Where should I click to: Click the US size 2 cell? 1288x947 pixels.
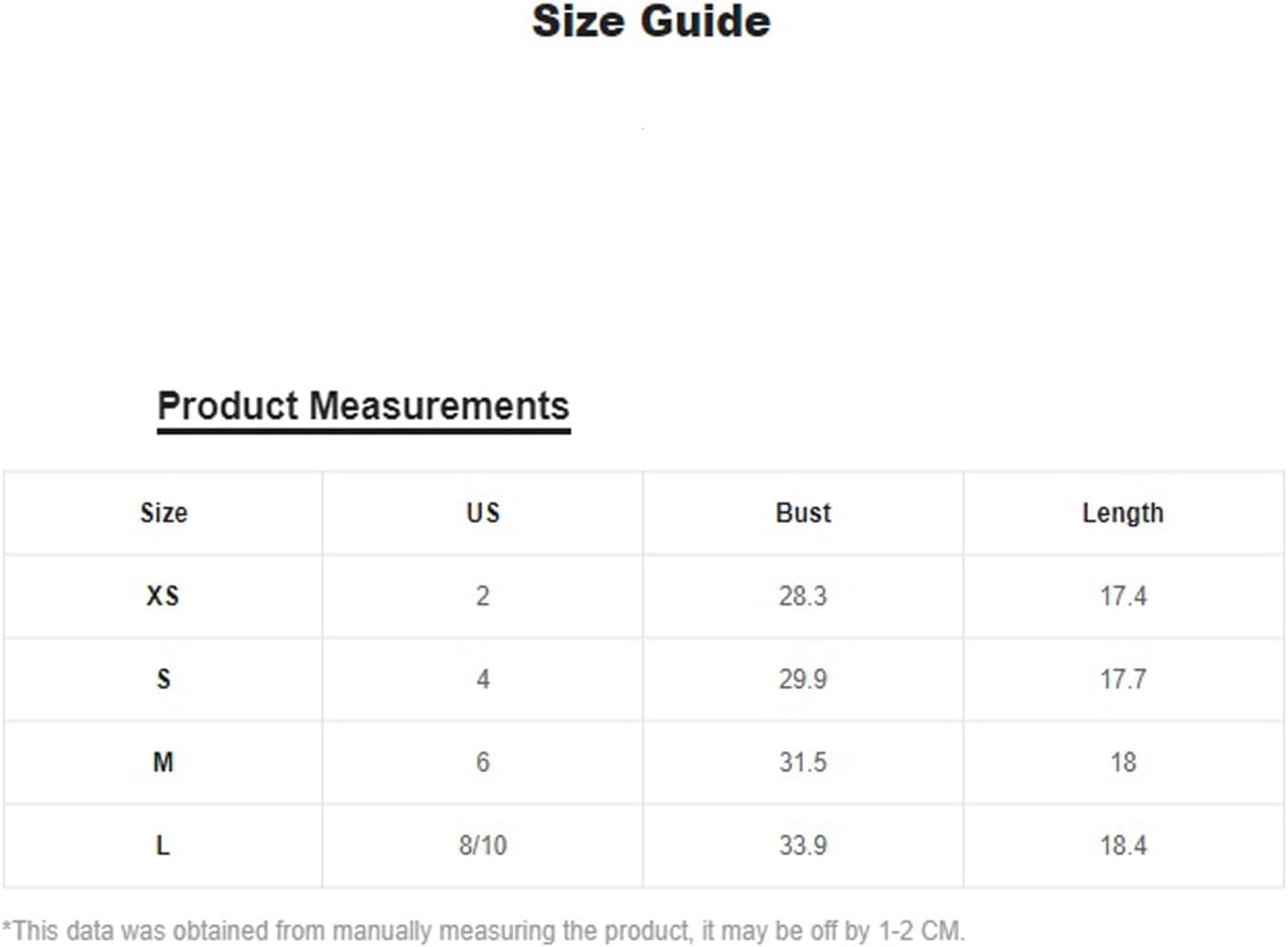pyautogui.click(x=482, y=596)
